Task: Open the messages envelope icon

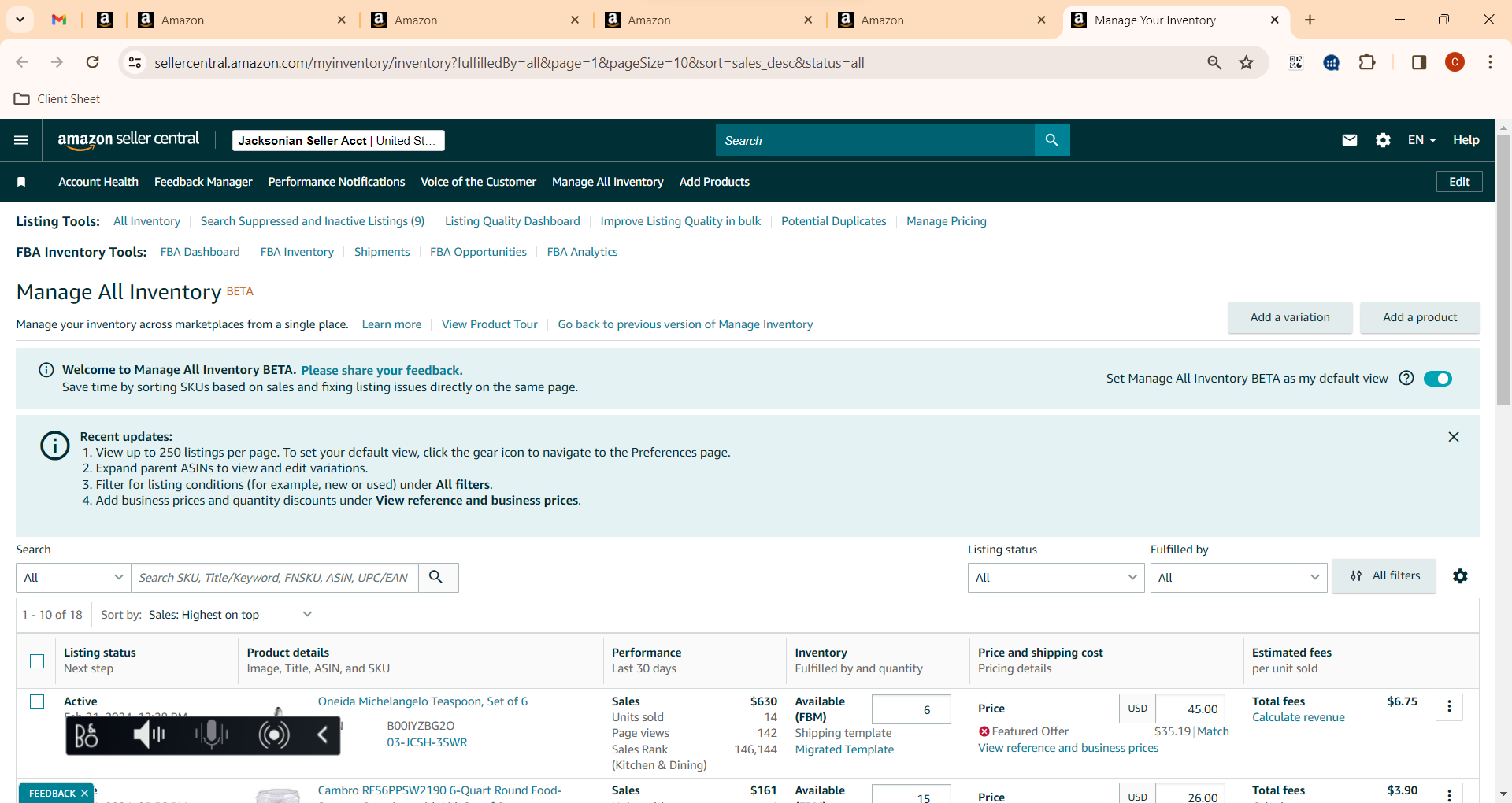Action: [x=1350, y=140]
